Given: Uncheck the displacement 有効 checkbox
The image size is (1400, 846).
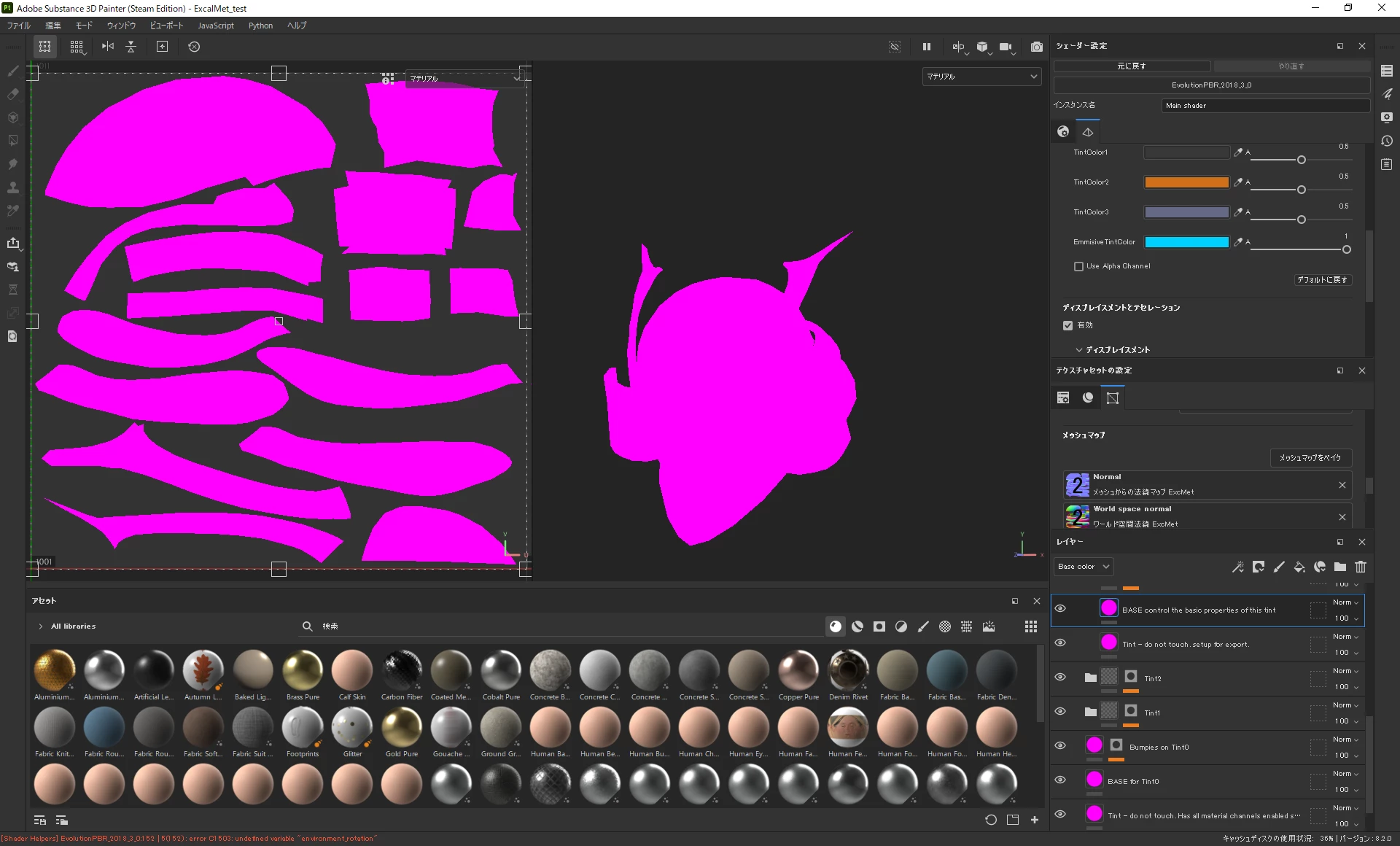Looking at the screenshot, I should coord(1067,325).
